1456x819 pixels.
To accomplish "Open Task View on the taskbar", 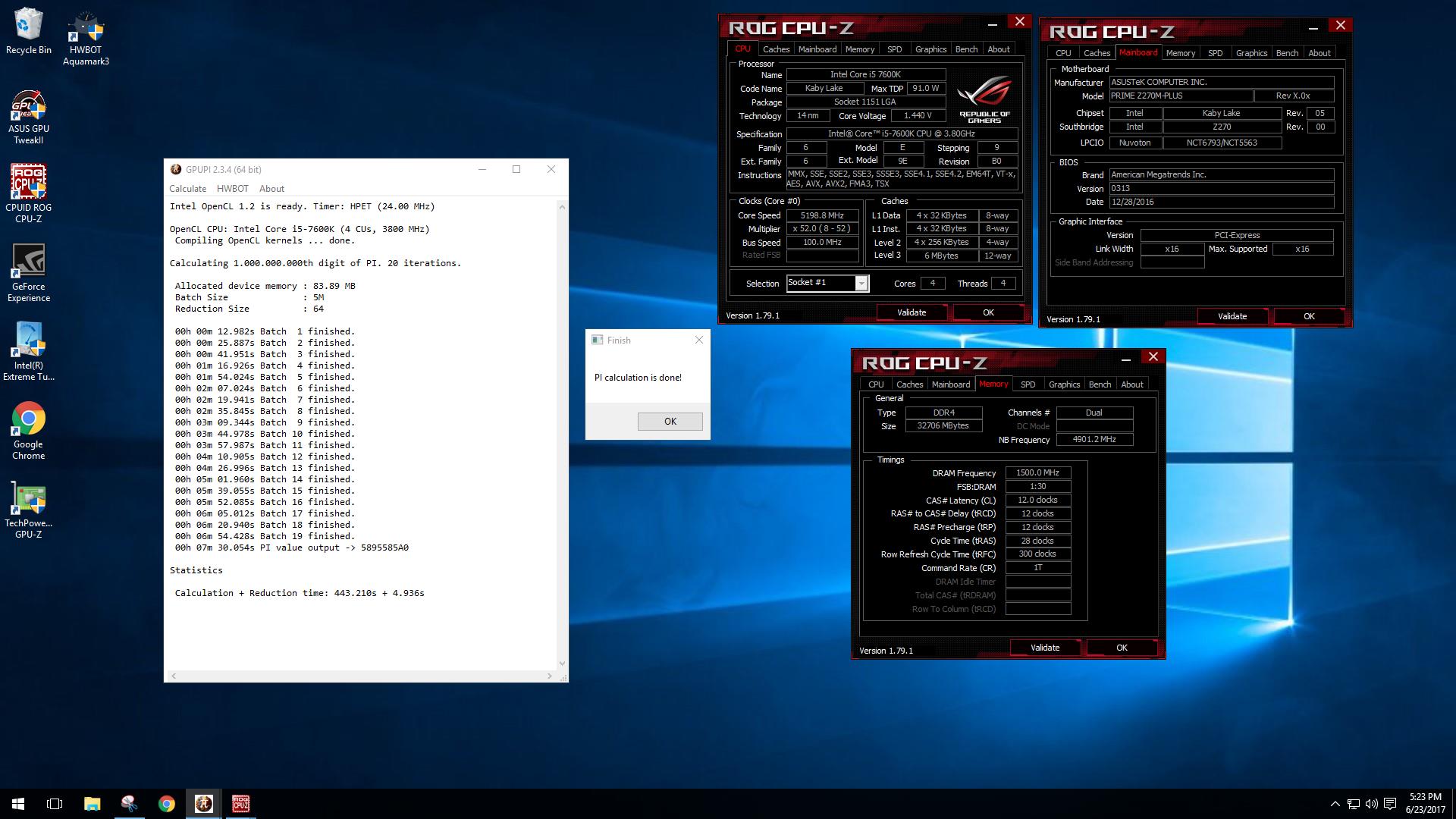I will click(55, 804).
